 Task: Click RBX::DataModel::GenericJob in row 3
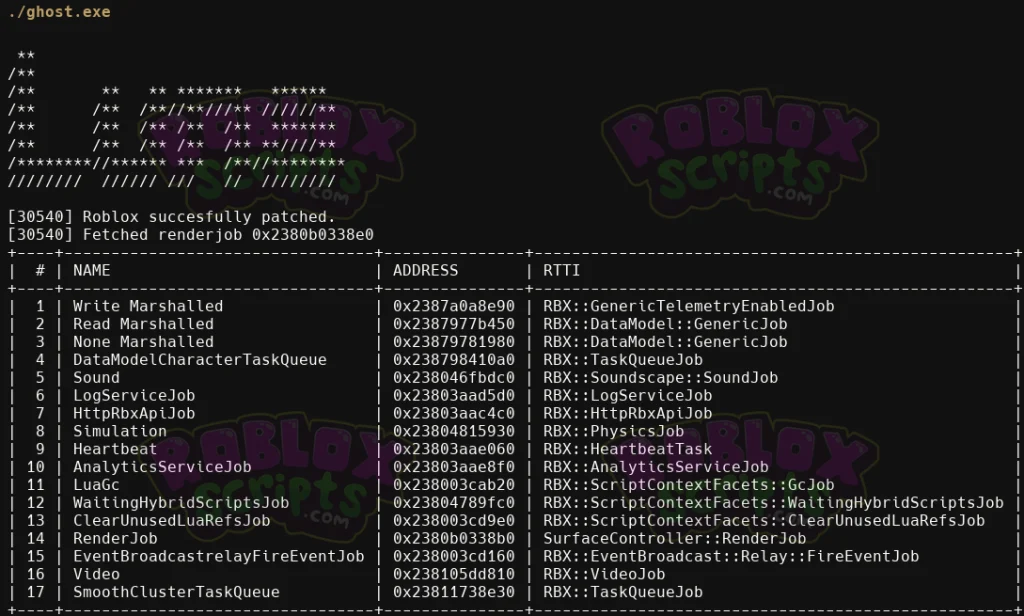click(x=665, y=342)
